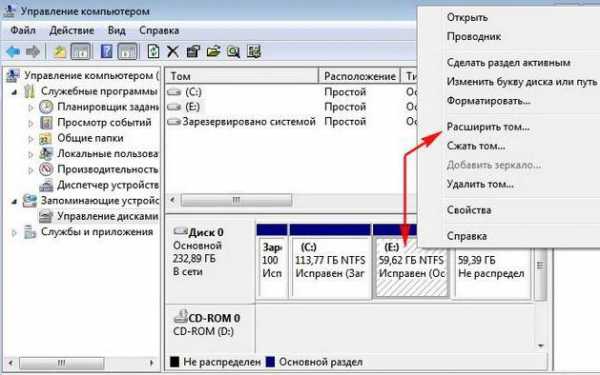This screenshot has height=375, width=600.
Task: Click the black Не распределен legend swatch
Action: (174, 362)
